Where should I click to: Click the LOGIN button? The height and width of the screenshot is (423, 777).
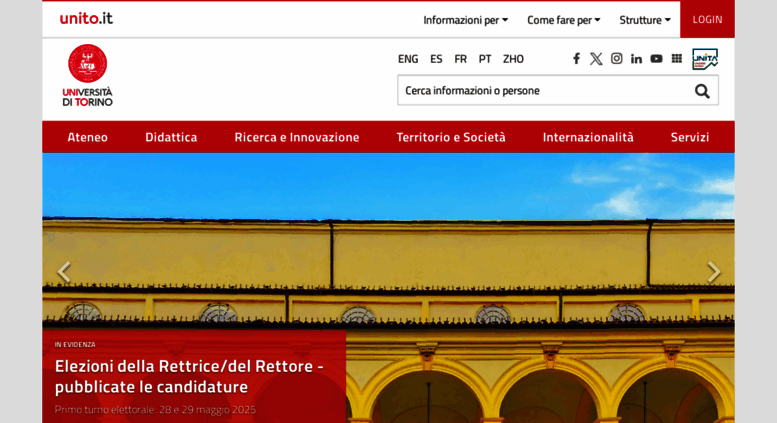click(x=707, y=19)
